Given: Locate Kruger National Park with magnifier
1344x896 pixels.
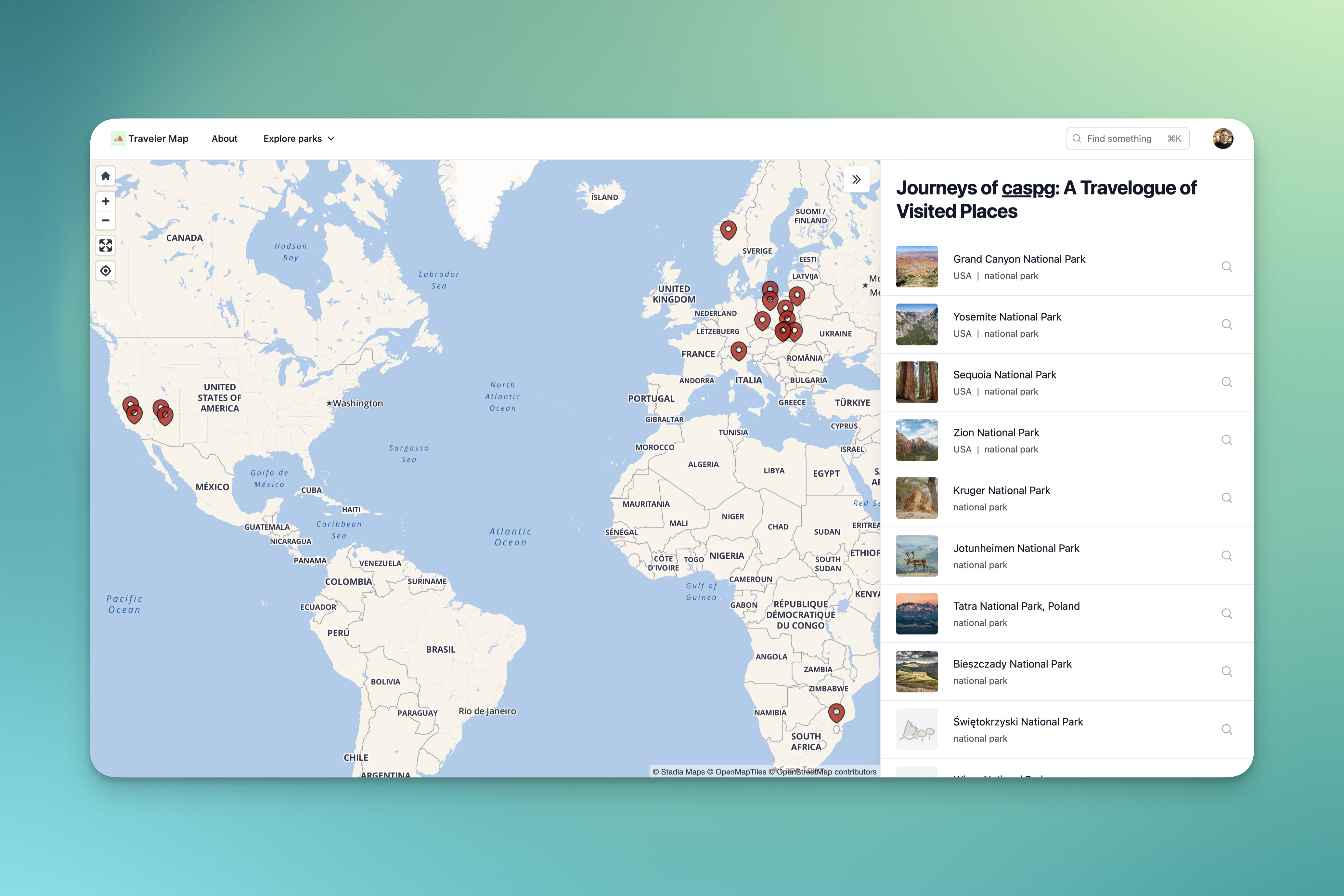Looking at the screenshot, I should [1226, 498].
